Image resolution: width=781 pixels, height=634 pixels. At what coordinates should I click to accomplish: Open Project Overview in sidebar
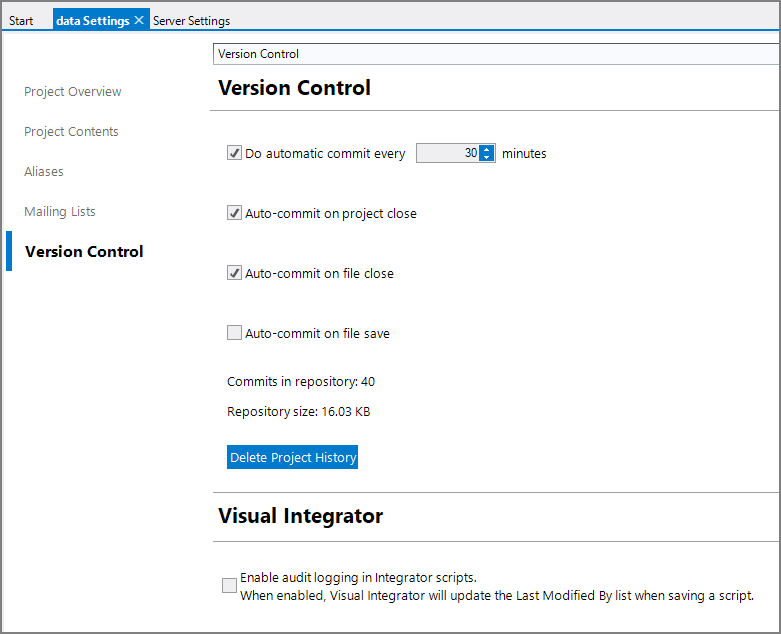(x=73, y=92)
